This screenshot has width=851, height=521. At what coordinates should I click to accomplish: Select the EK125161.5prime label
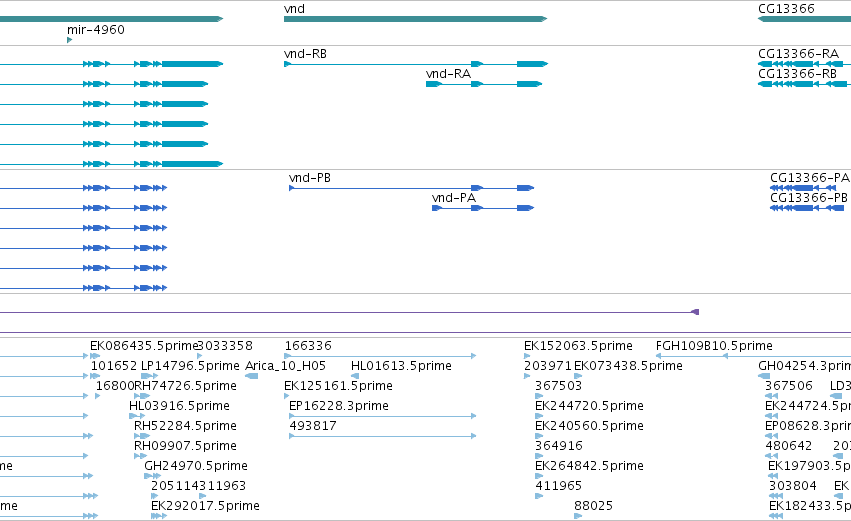tap(338, 386)
